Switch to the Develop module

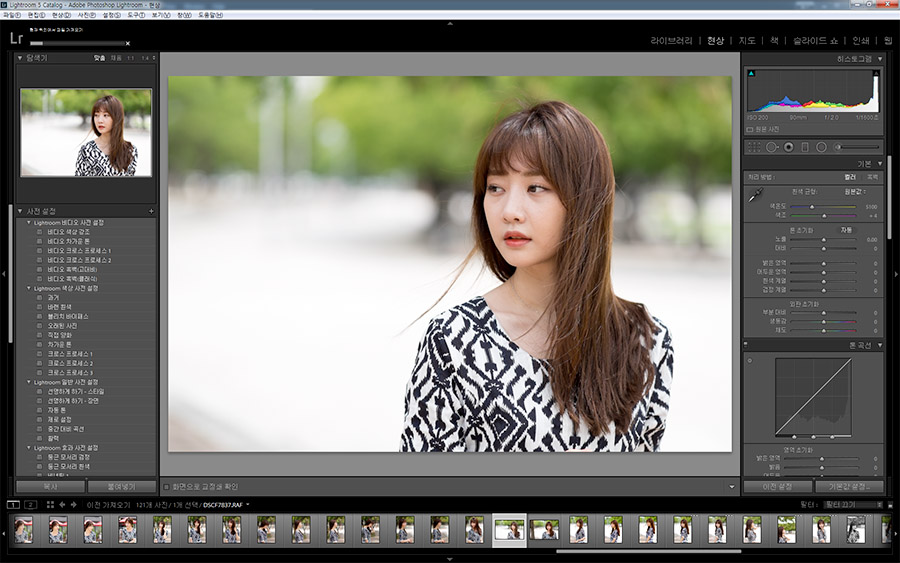pos(715,41)
